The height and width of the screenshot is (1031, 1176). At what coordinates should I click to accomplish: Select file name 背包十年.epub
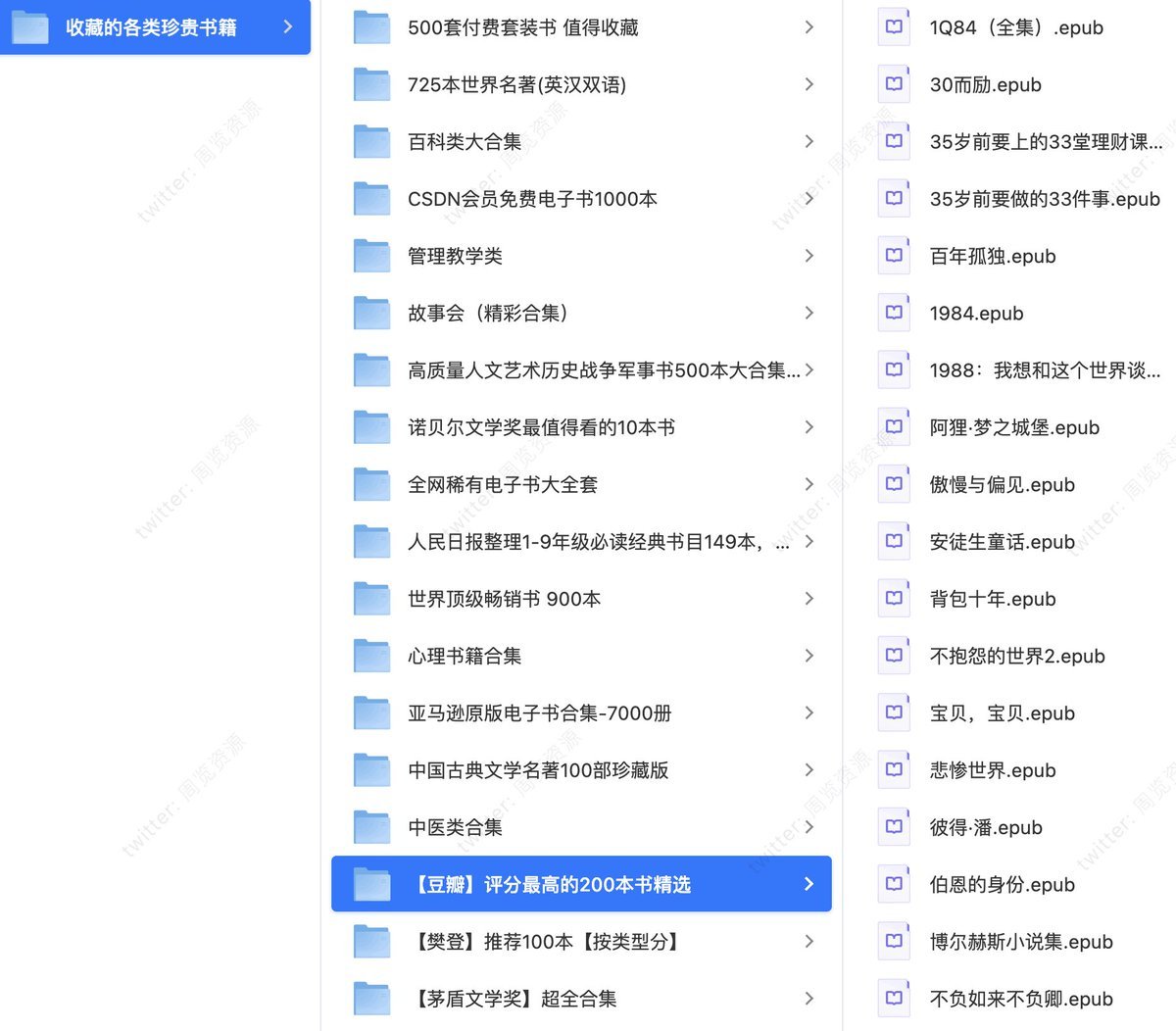coord(993,599)
